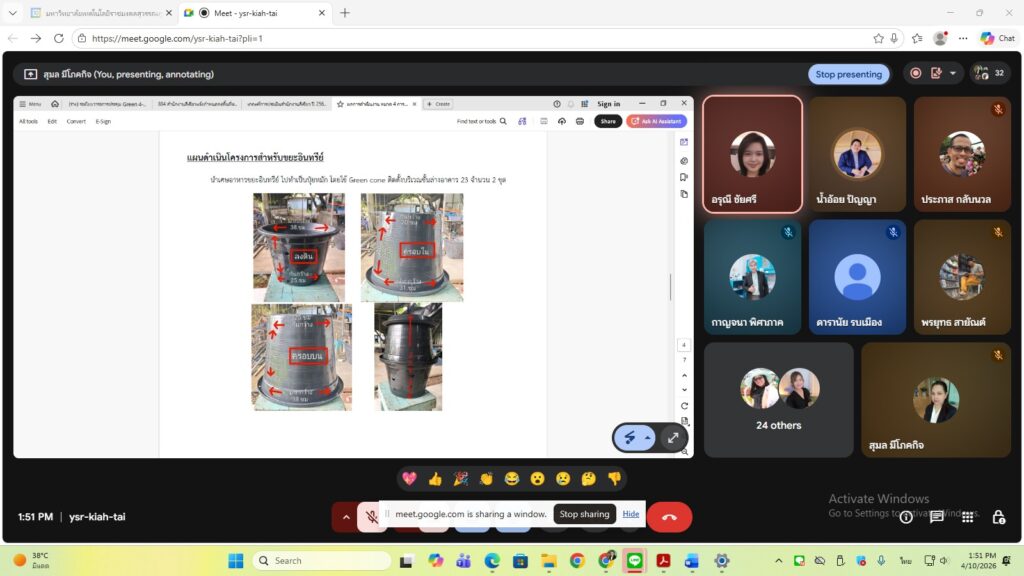
Task: Open participants list showing 32 people
Action: (x=989, y=74)
